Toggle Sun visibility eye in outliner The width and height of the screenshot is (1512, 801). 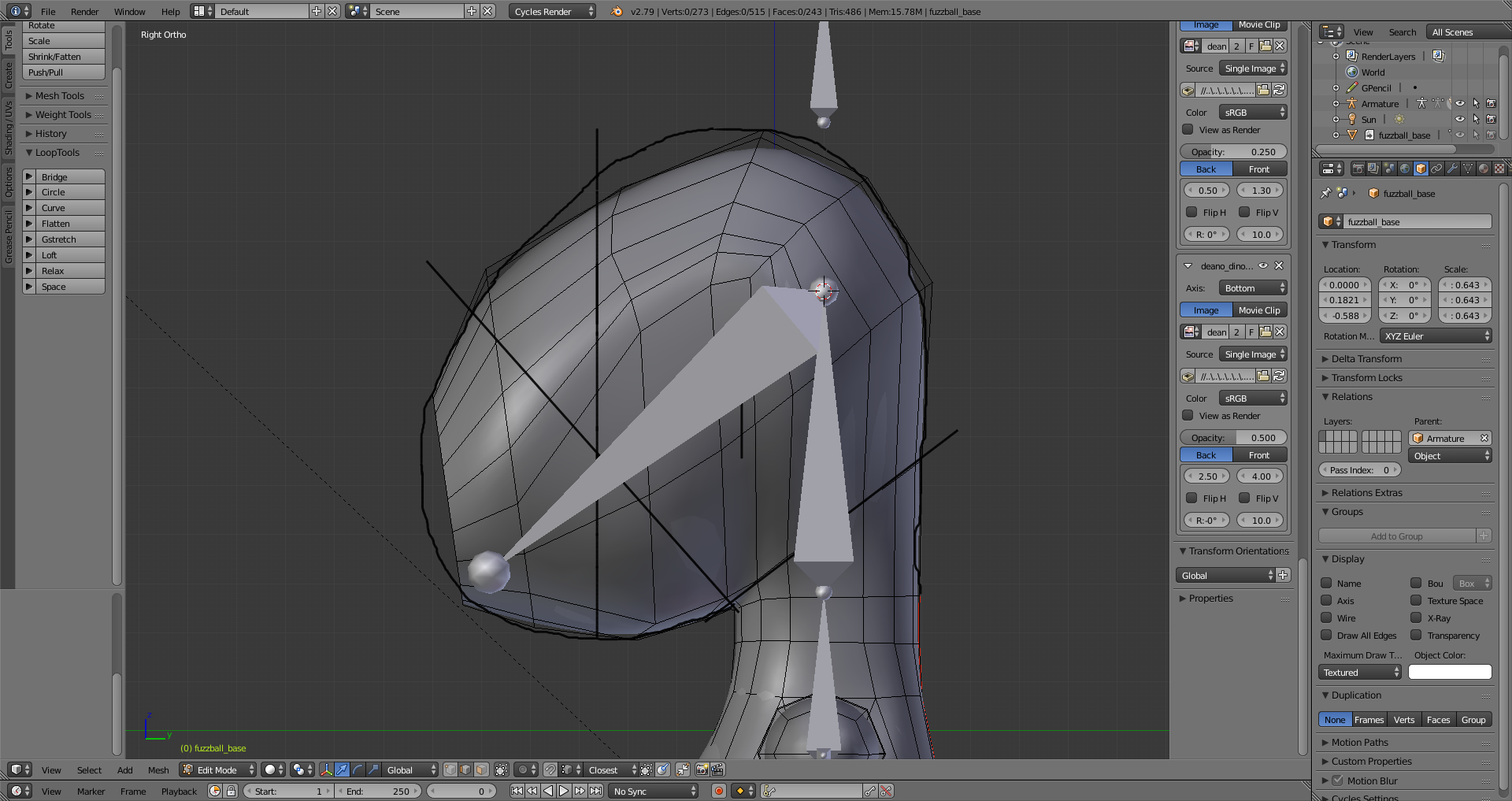pyautogui.click(x=1459, y=119)
